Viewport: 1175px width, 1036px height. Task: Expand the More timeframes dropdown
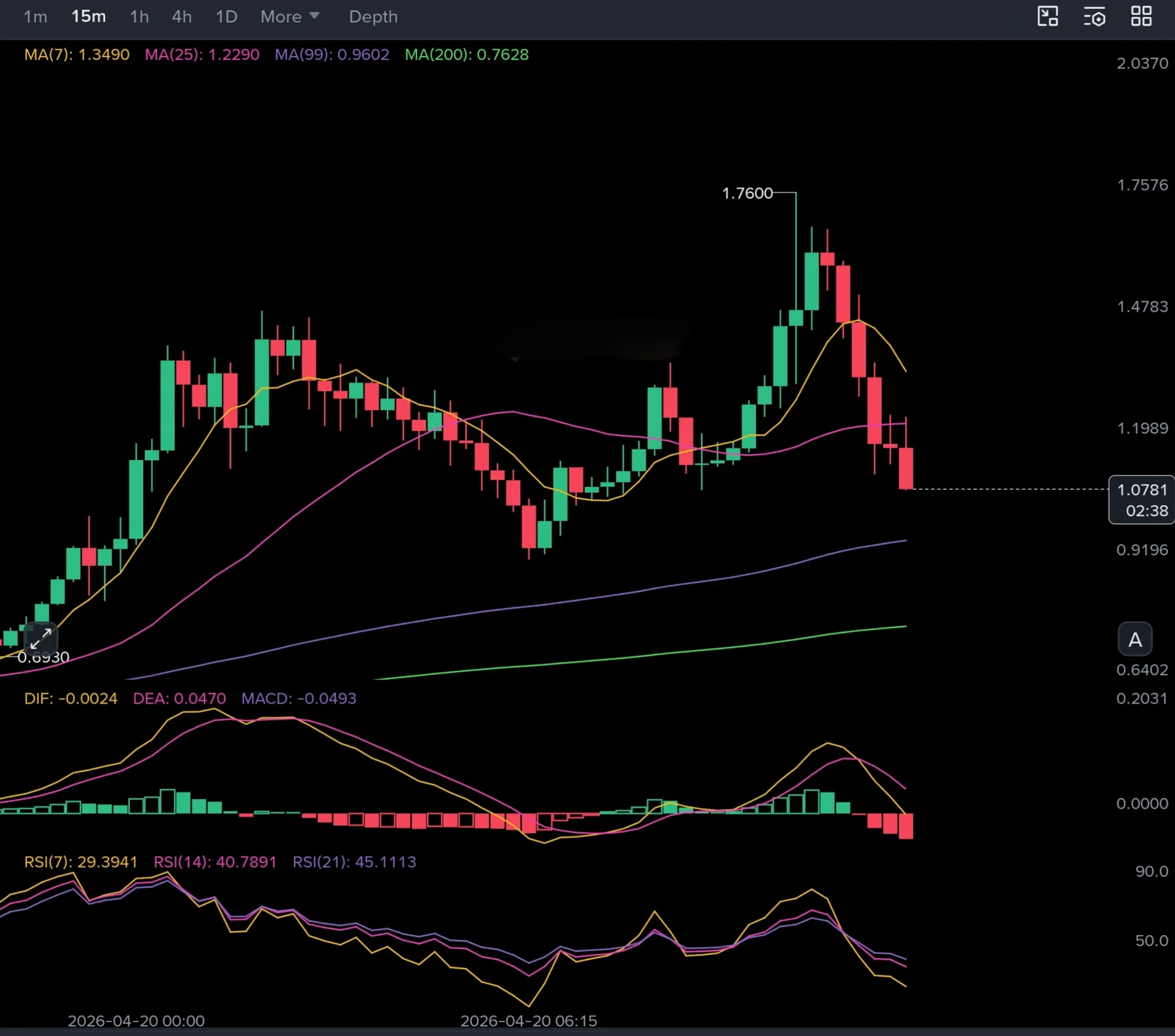tap(290, 17)
